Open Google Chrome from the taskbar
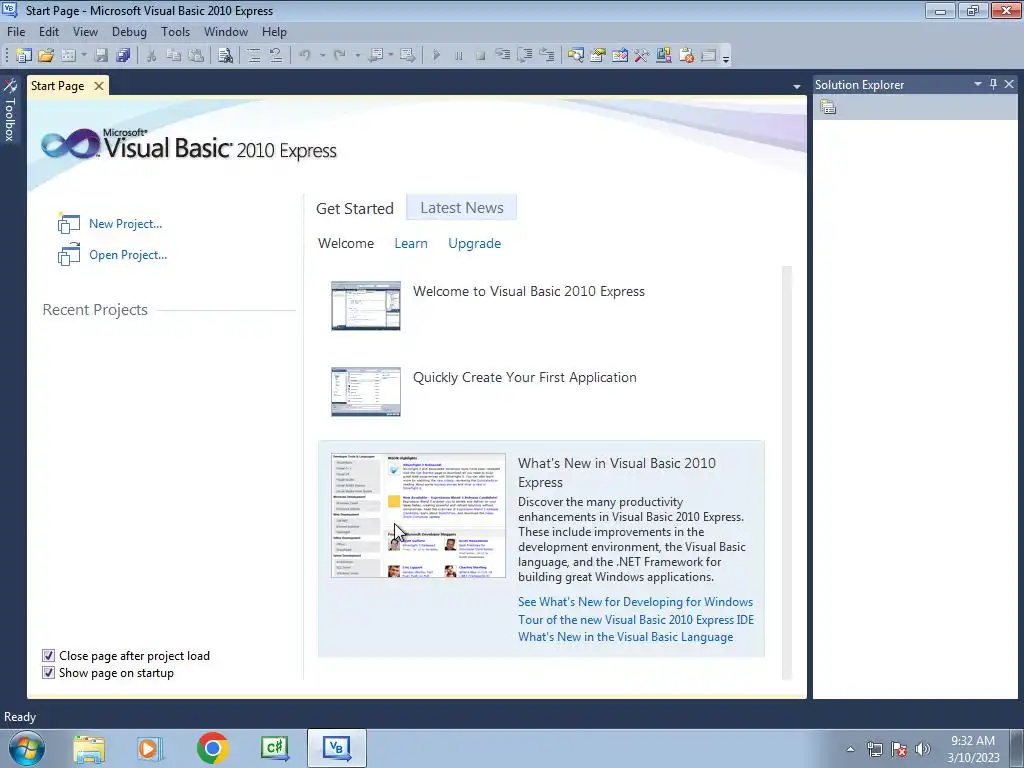 pyautogui.click(x=212, y=748)
